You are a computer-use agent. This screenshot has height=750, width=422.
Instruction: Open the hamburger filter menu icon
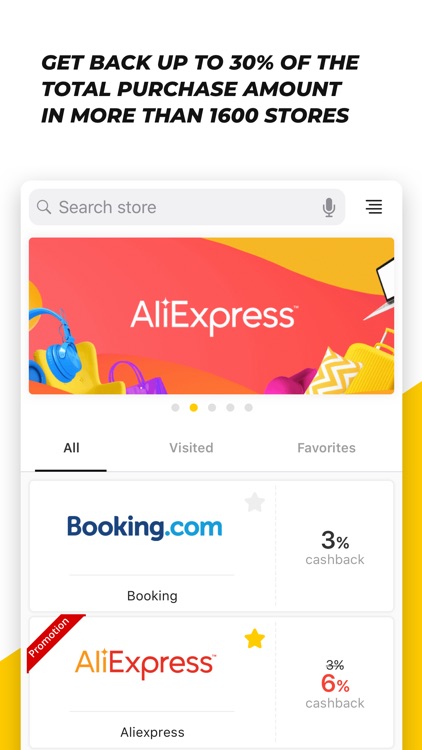(x=374, y=207)
